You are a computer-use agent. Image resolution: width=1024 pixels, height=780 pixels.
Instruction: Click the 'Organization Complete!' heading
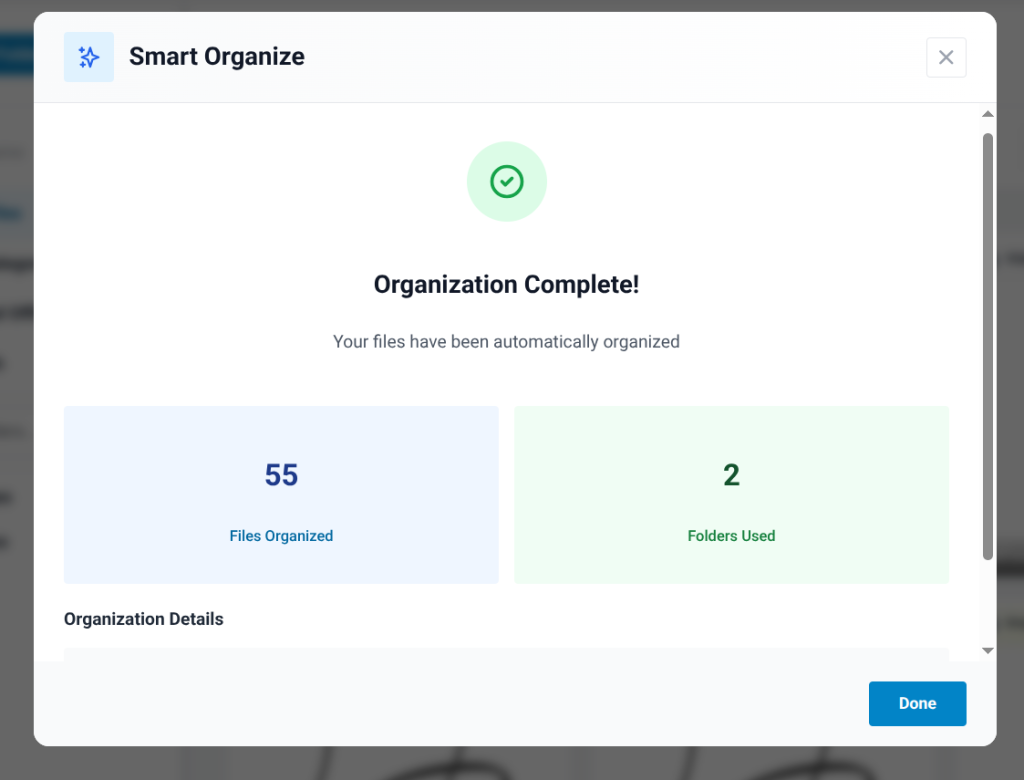[x=506, y=285]
